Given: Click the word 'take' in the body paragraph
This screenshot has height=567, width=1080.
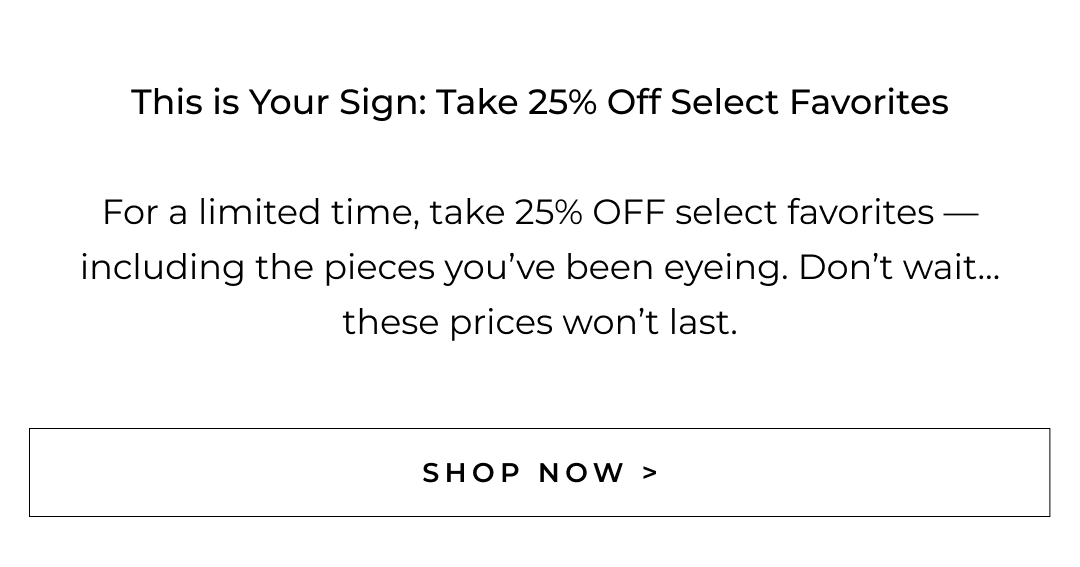Looking at the screenshot, I should coord(467,212).
